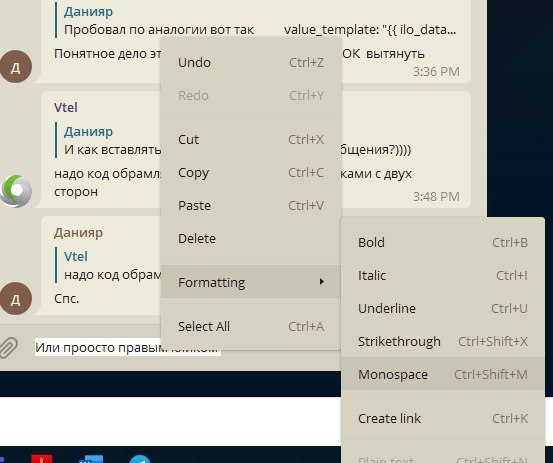This screenshot has height=463, width=553.
Task: Click the message input field text
Action: tap(127, 347)
